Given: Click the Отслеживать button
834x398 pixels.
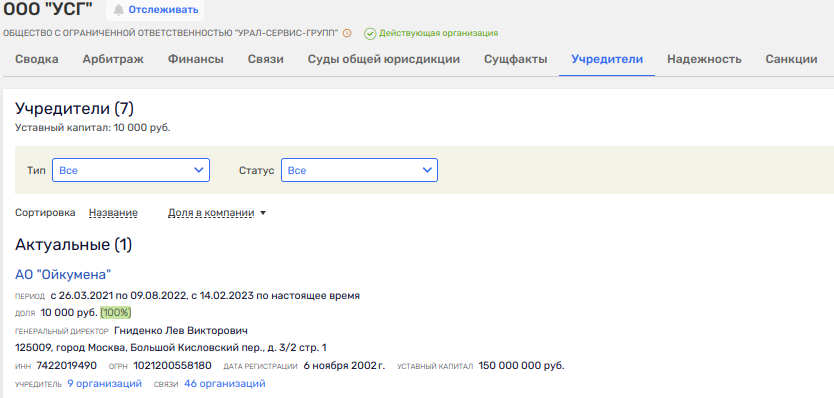Looking at the screenshot, I should (155, 10).
